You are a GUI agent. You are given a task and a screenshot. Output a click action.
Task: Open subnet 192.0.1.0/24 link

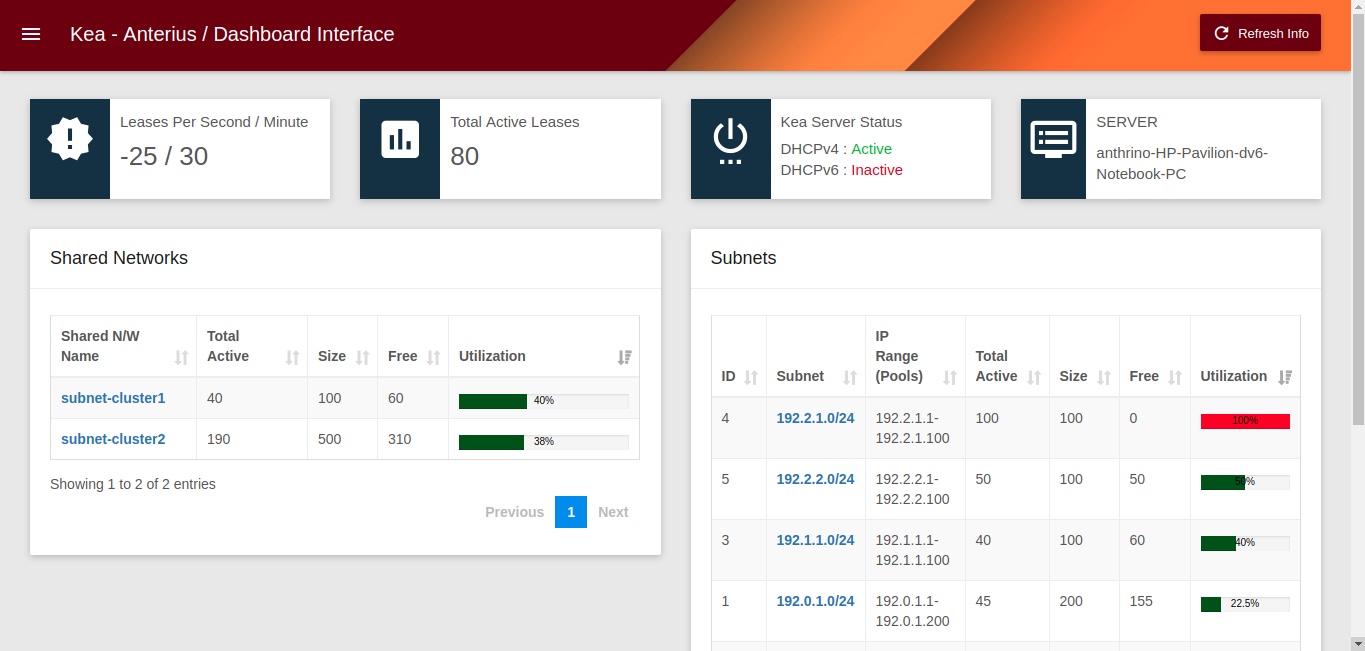pyautogui.click(x=815, y=601)
